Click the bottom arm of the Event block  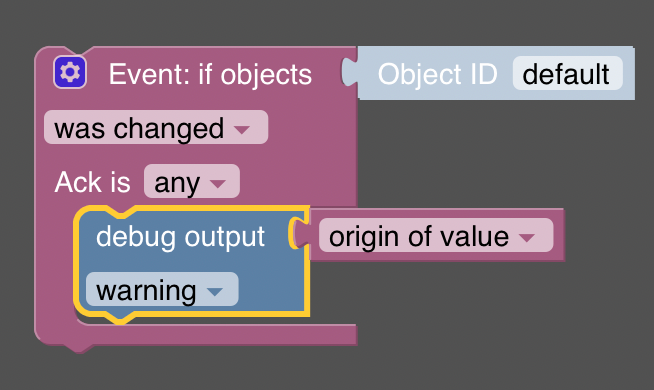(217, 335)
